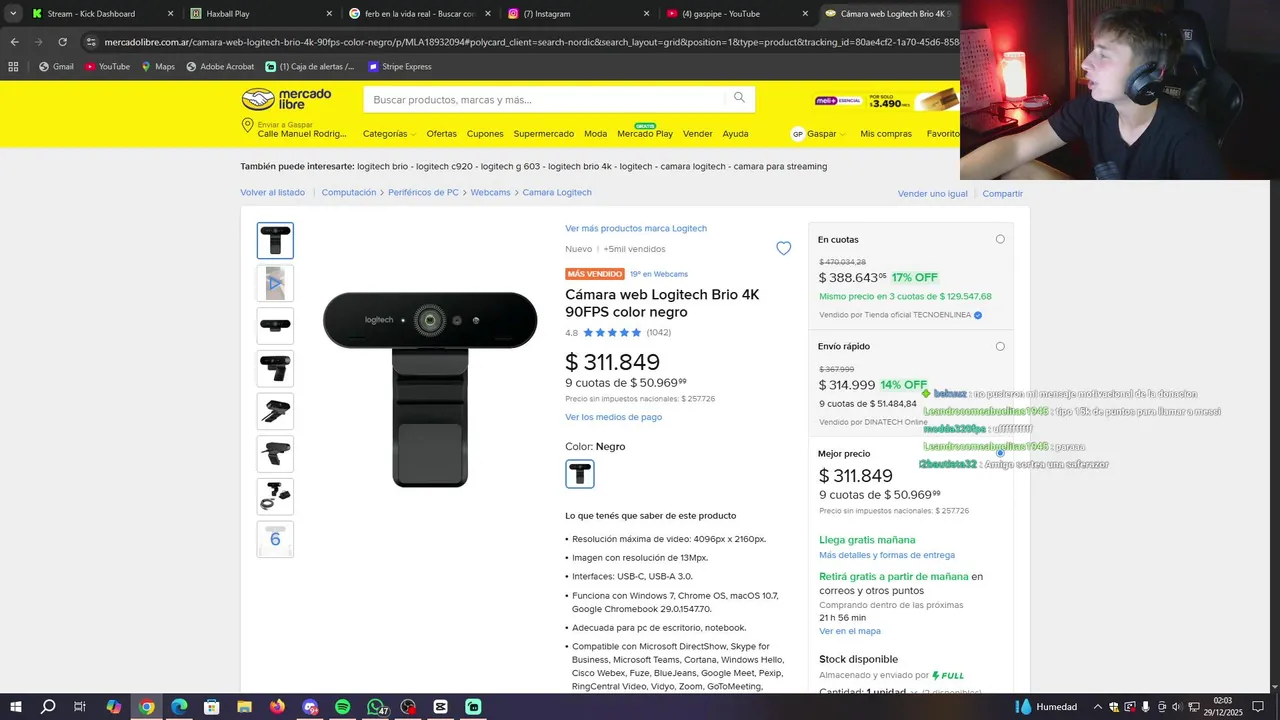Viewport: 1280px width, 720px height.
Task: Open CapCut from the taskbar
Action: point(440,707)
